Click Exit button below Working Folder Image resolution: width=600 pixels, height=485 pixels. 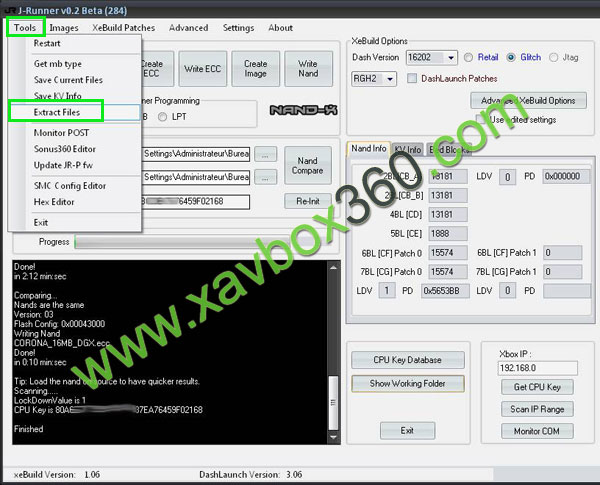(x=408, y=431)
